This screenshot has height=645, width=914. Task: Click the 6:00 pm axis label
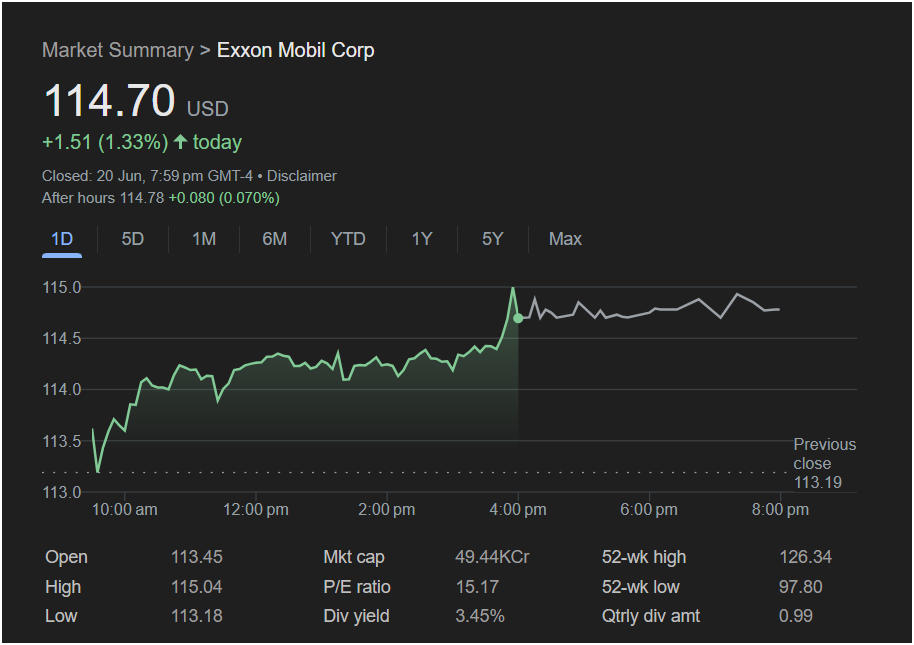coord(649,510)
